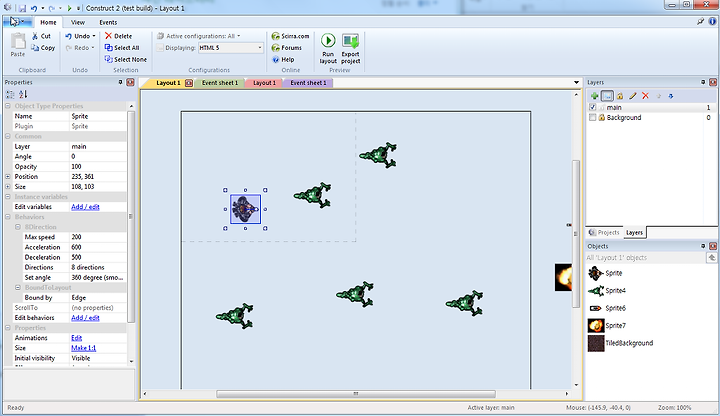720x416 pixels.
Task: Cut the selected object
Action: [41, 36]
